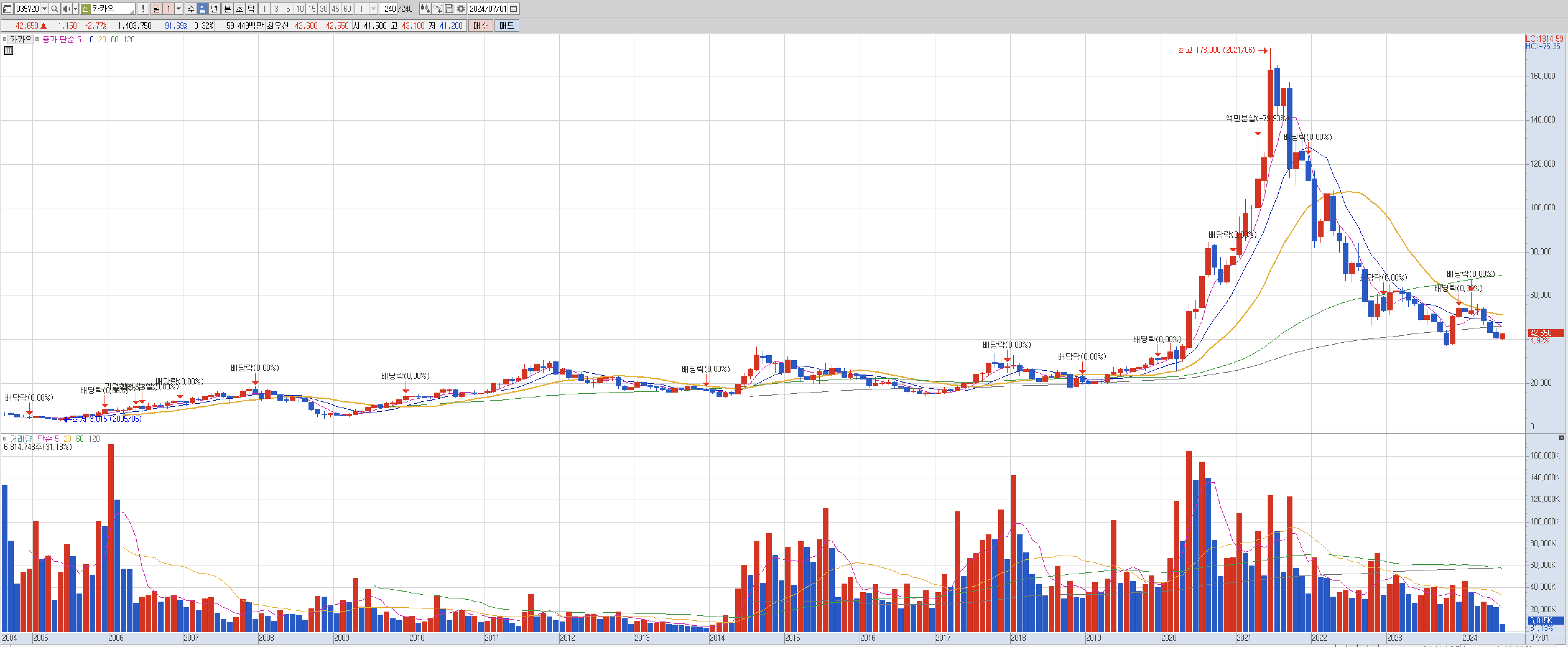Select the 분 minute chart toggle

pyautogui.click(x=227, y=8)
